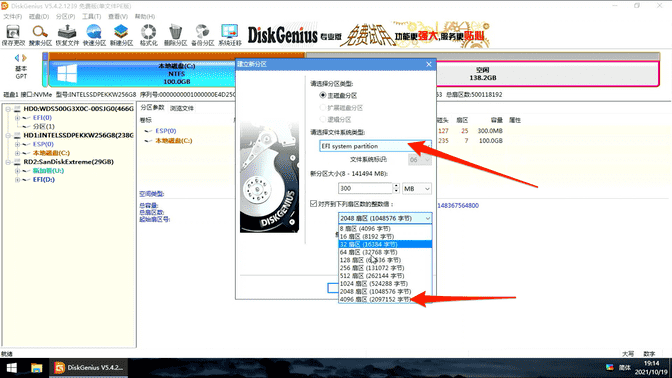Select 分区(1) in the disk tree

tap(44, 126)
